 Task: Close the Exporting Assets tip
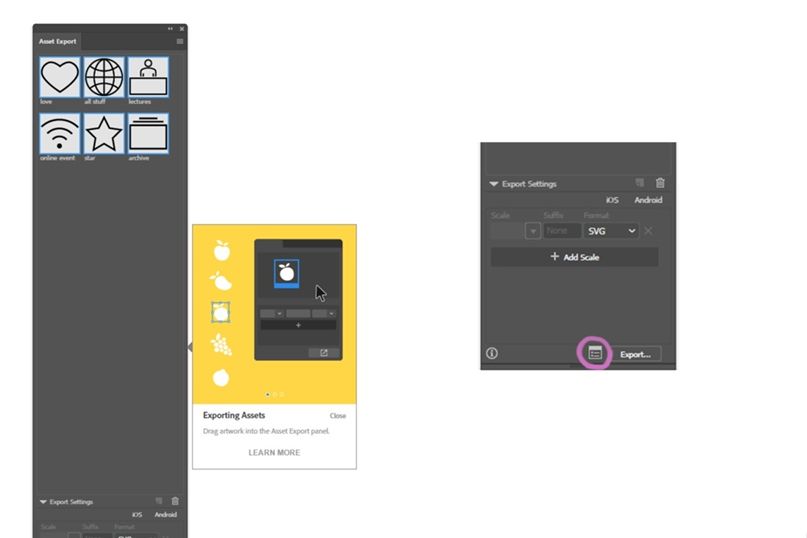[x=338, y=416]
